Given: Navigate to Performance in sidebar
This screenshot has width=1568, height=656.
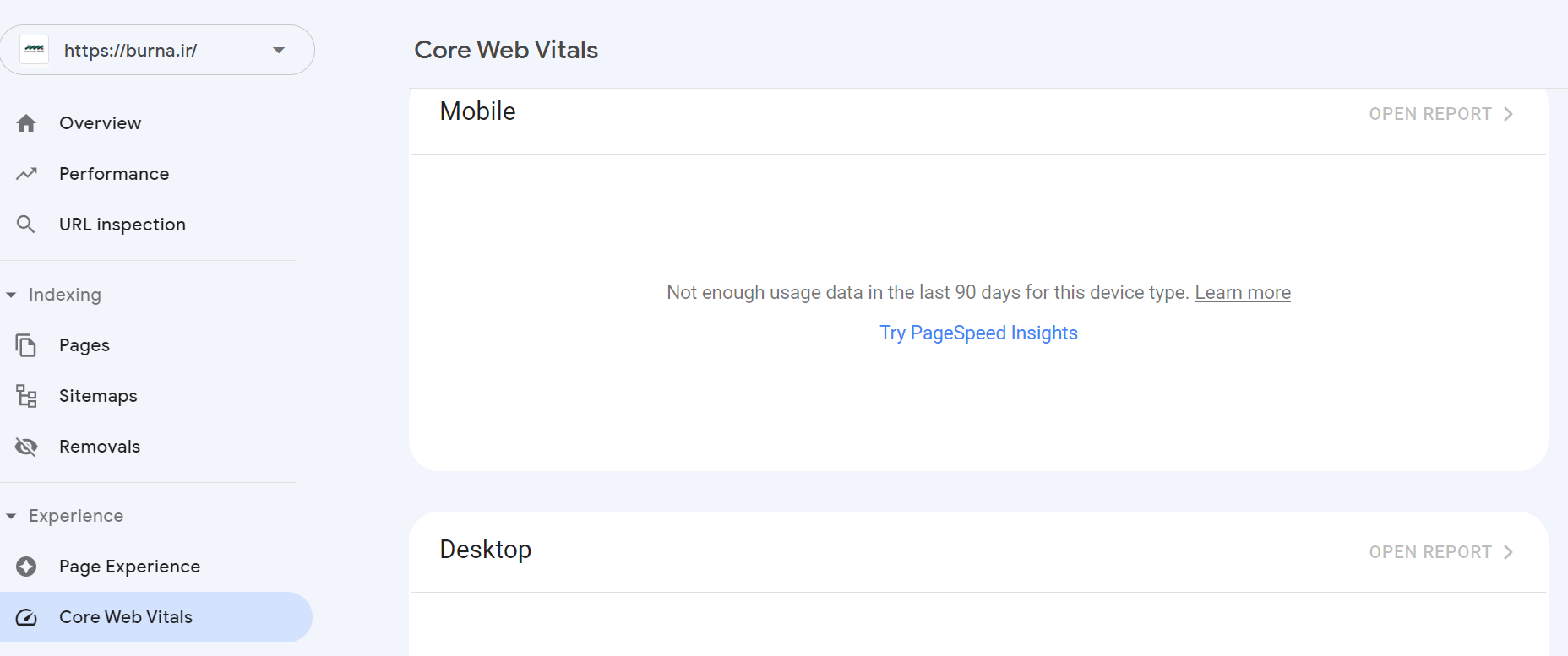Looking at the screenshot, I should click(114, 174).
